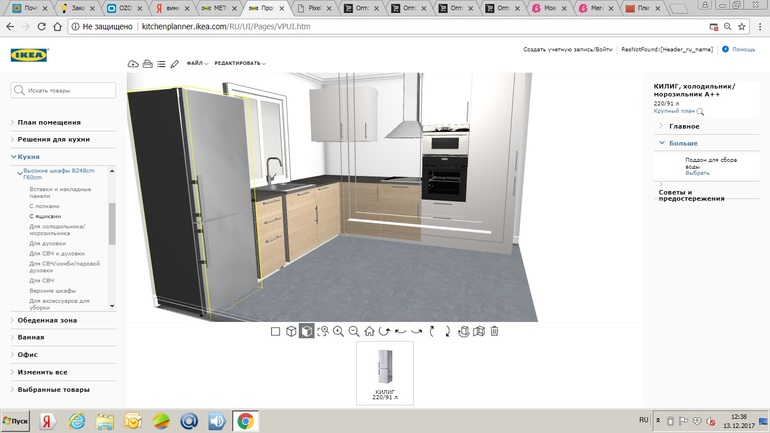Click the zoom in magnifier icon
This screenshot has width=770, height=433.
point(338,331)
